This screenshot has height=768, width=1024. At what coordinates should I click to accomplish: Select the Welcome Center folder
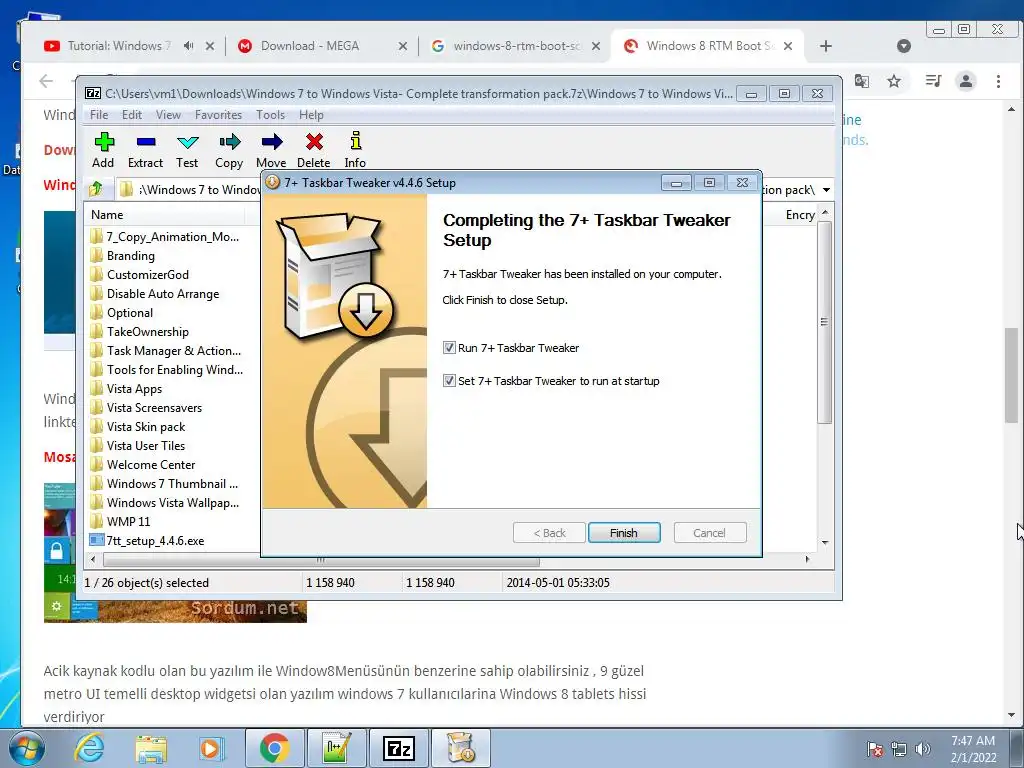click(x=151, y=464)
